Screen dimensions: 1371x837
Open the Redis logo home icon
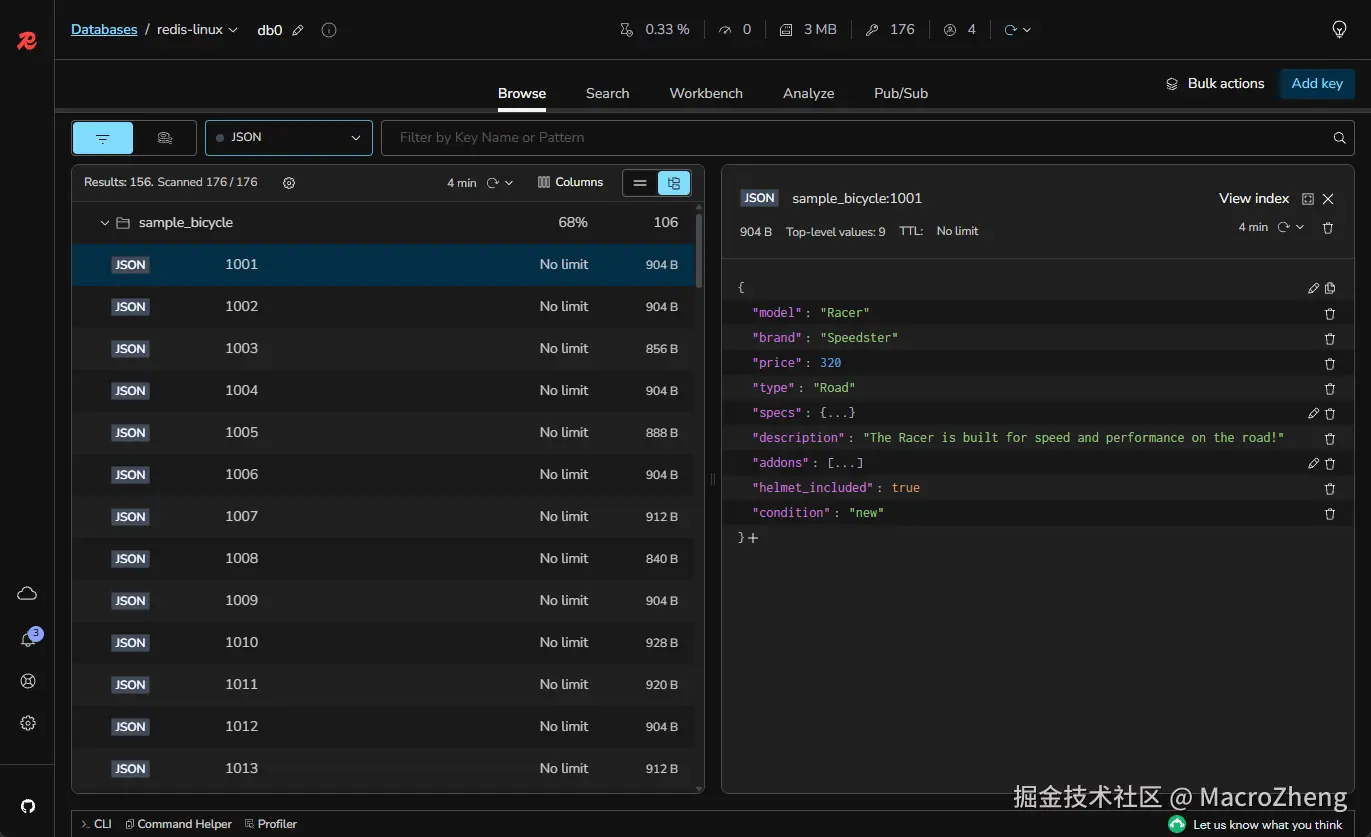pos(27,41)
